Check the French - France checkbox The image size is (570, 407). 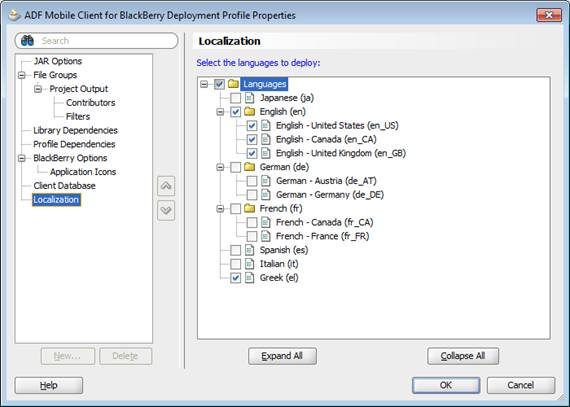252,236
